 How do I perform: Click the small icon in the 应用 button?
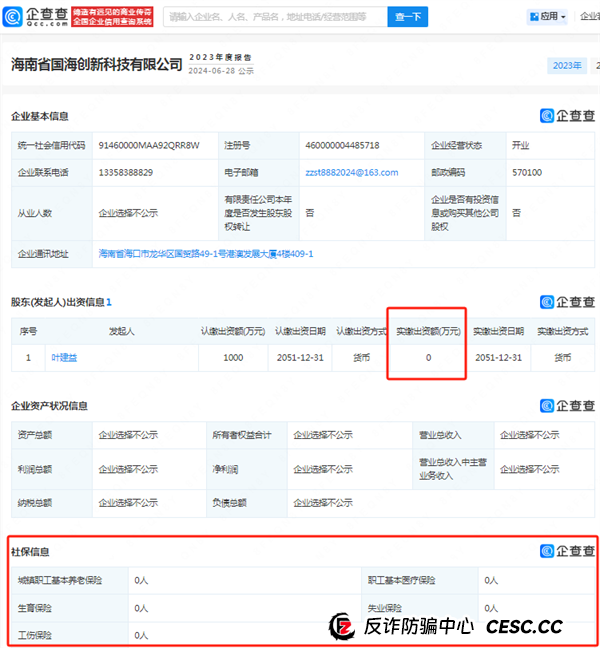[534, 17]
